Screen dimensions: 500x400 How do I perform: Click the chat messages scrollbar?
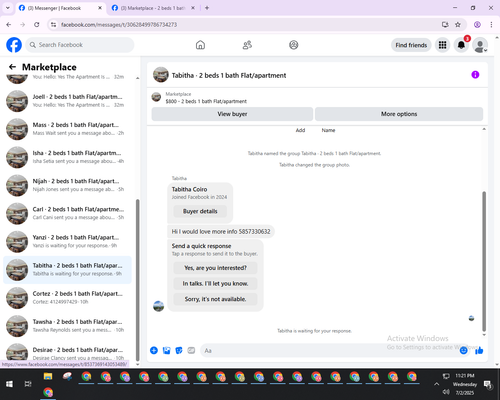484,261
